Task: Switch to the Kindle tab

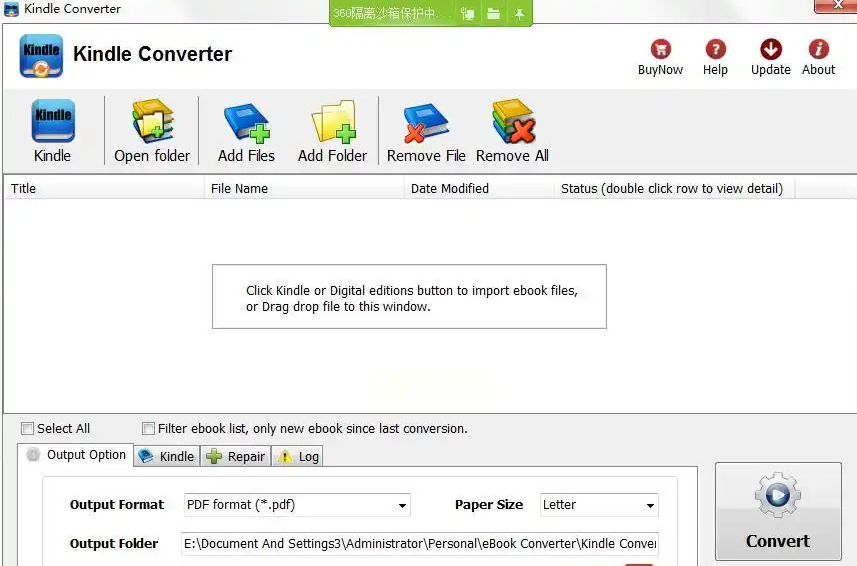Action: coord(167,456)
